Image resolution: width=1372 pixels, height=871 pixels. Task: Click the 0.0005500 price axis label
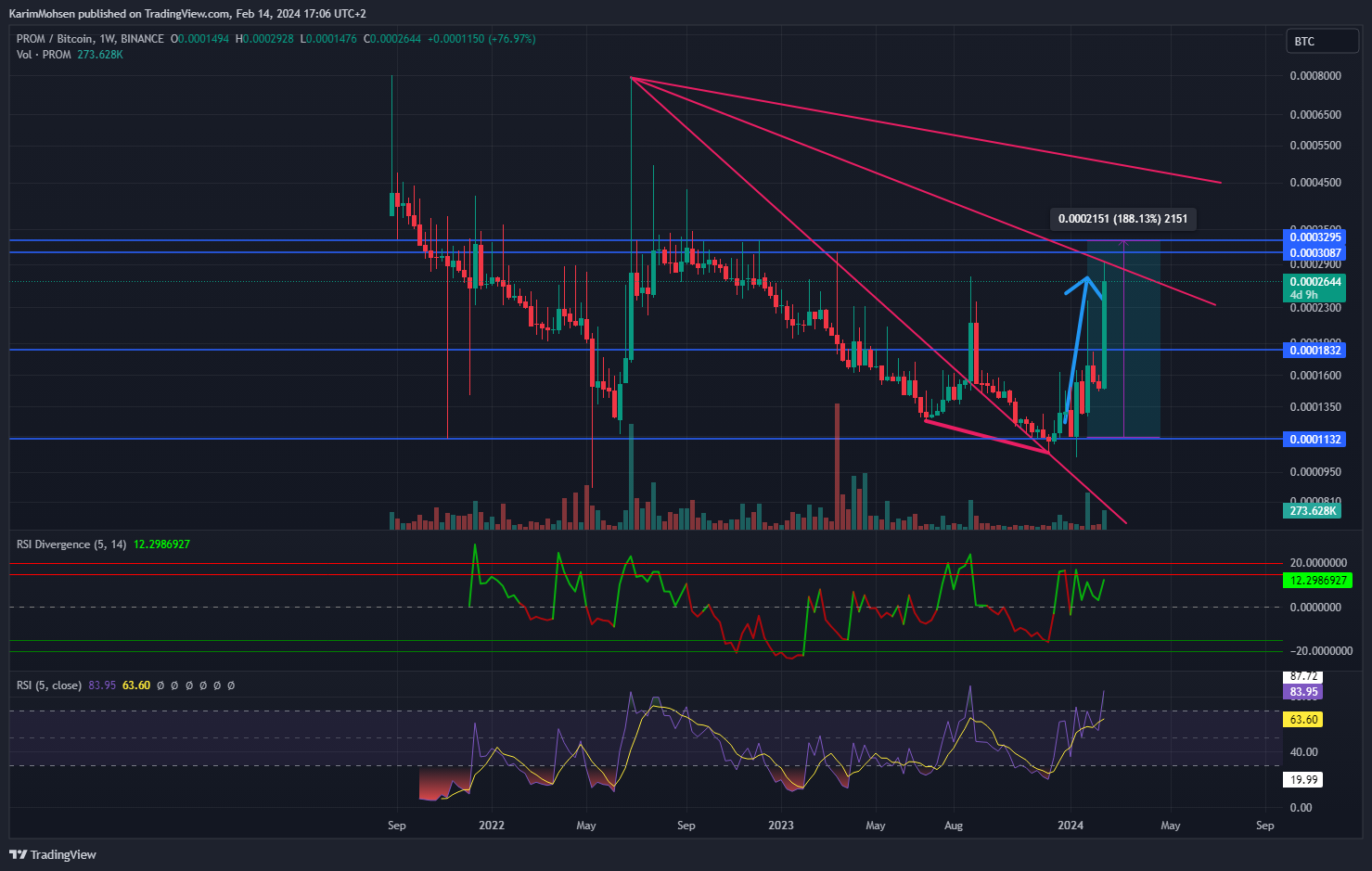coord(1315,147)
